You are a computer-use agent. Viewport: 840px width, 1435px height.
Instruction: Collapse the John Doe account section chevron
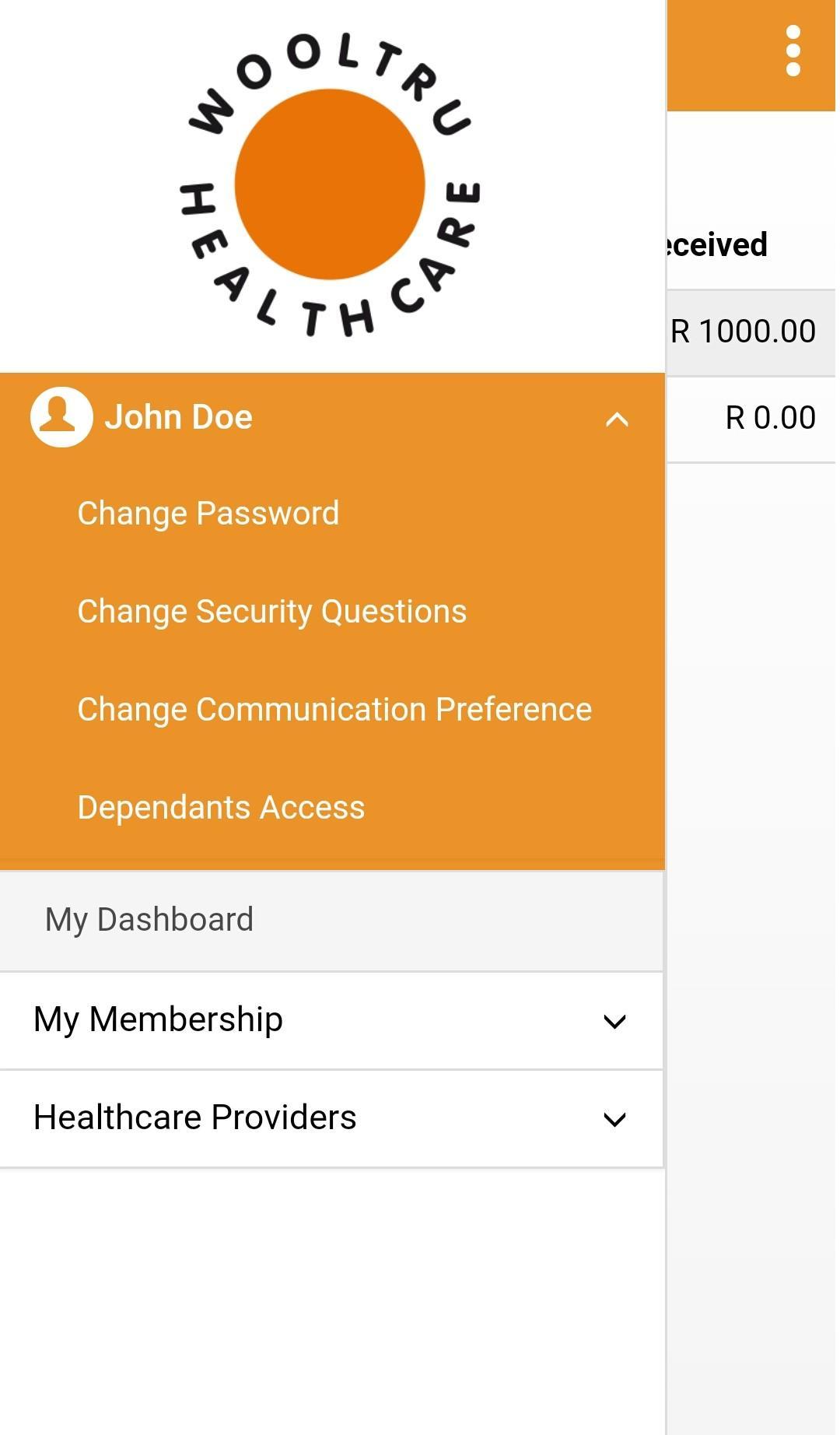click(x=617, y=419)
